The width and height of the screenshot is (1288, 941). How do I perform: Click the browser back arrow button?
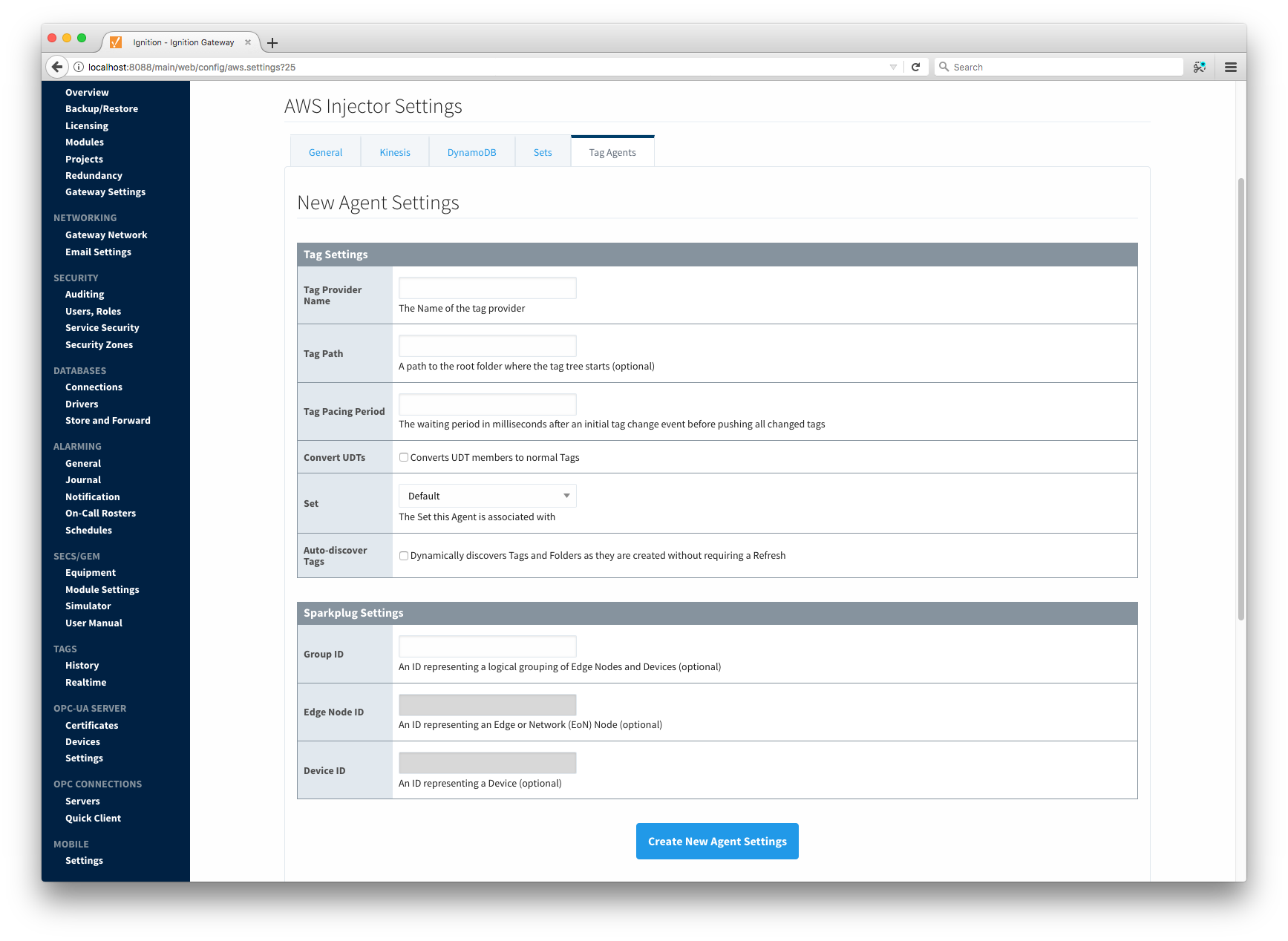pyautogui.click(x=57, y=67)
